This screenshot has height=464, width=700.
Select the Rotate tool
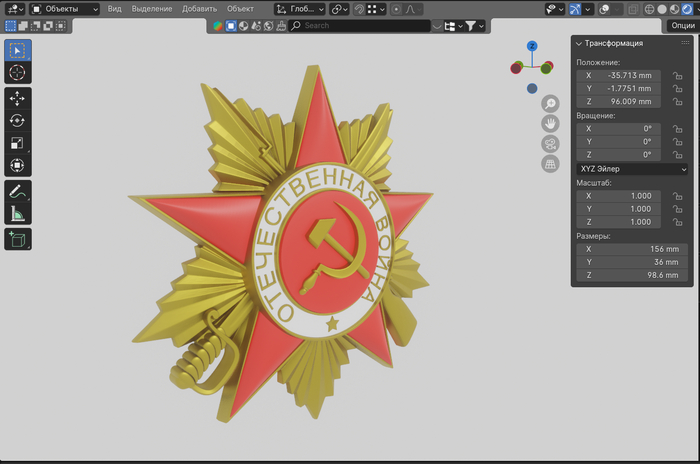[18, 121]
